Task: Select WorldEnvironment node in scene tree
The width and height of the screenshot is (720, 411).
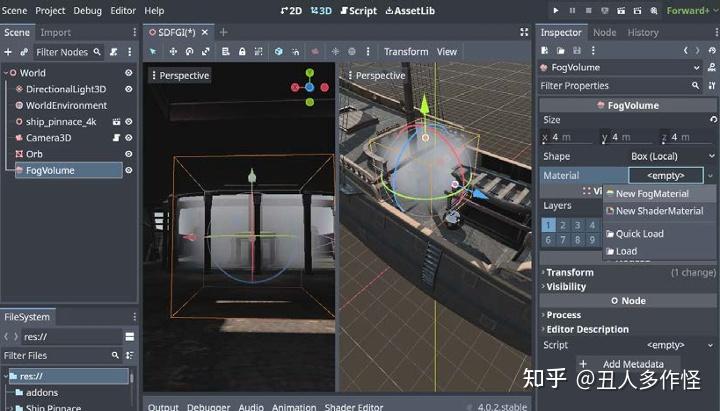Action: [66, 105]
